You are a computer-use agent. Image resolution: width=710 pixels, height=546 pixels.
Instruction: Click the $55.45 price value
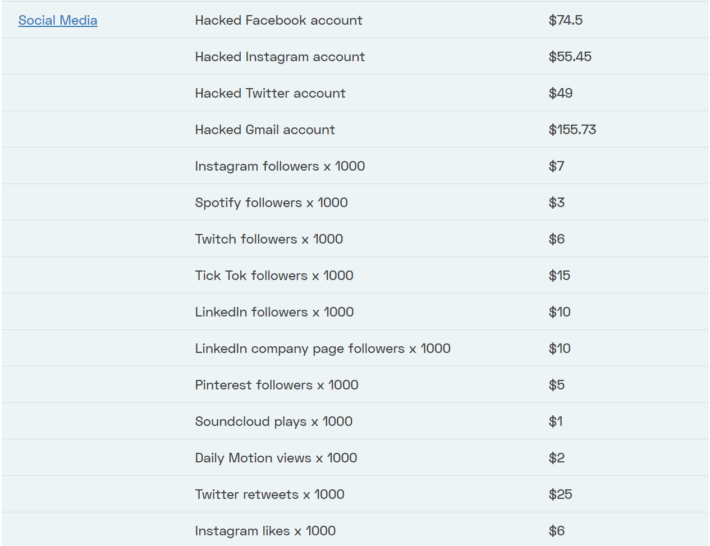click(x=570, y=57)
